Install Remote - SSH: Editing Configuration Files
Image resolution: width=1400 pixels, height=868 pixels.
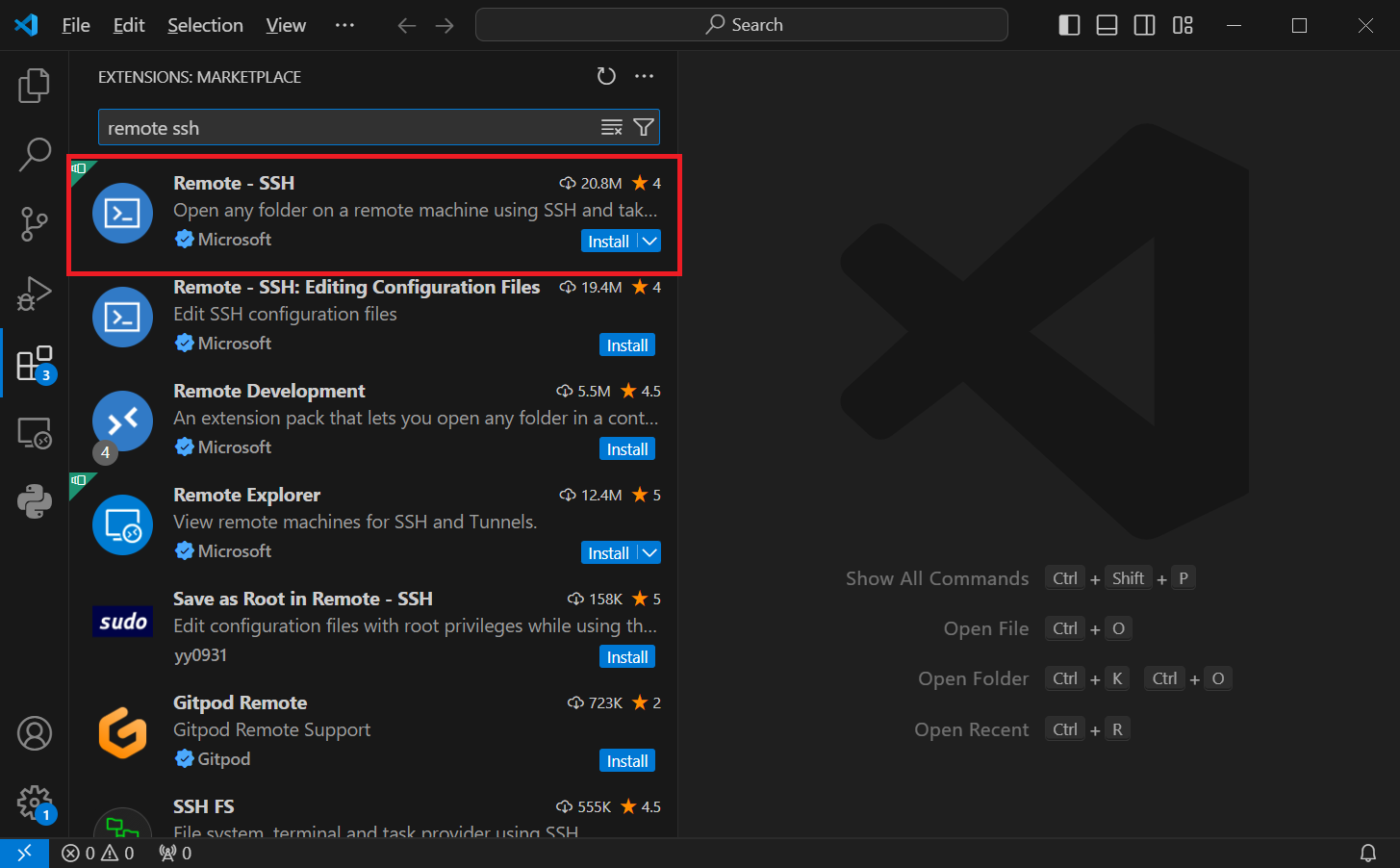tap(627, 345)
